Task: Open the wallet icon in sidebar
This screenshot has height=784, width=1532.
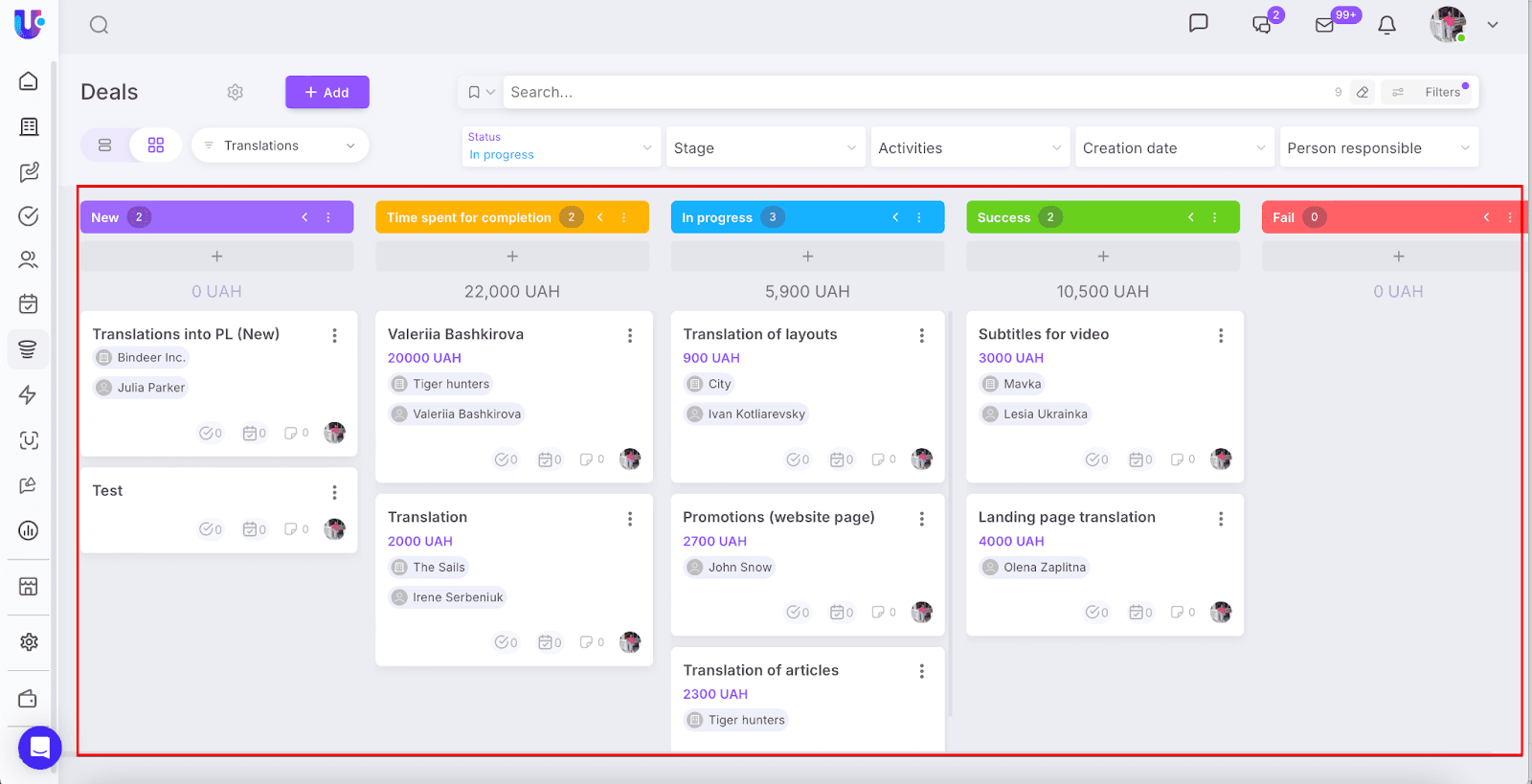Action: [29, 699]
